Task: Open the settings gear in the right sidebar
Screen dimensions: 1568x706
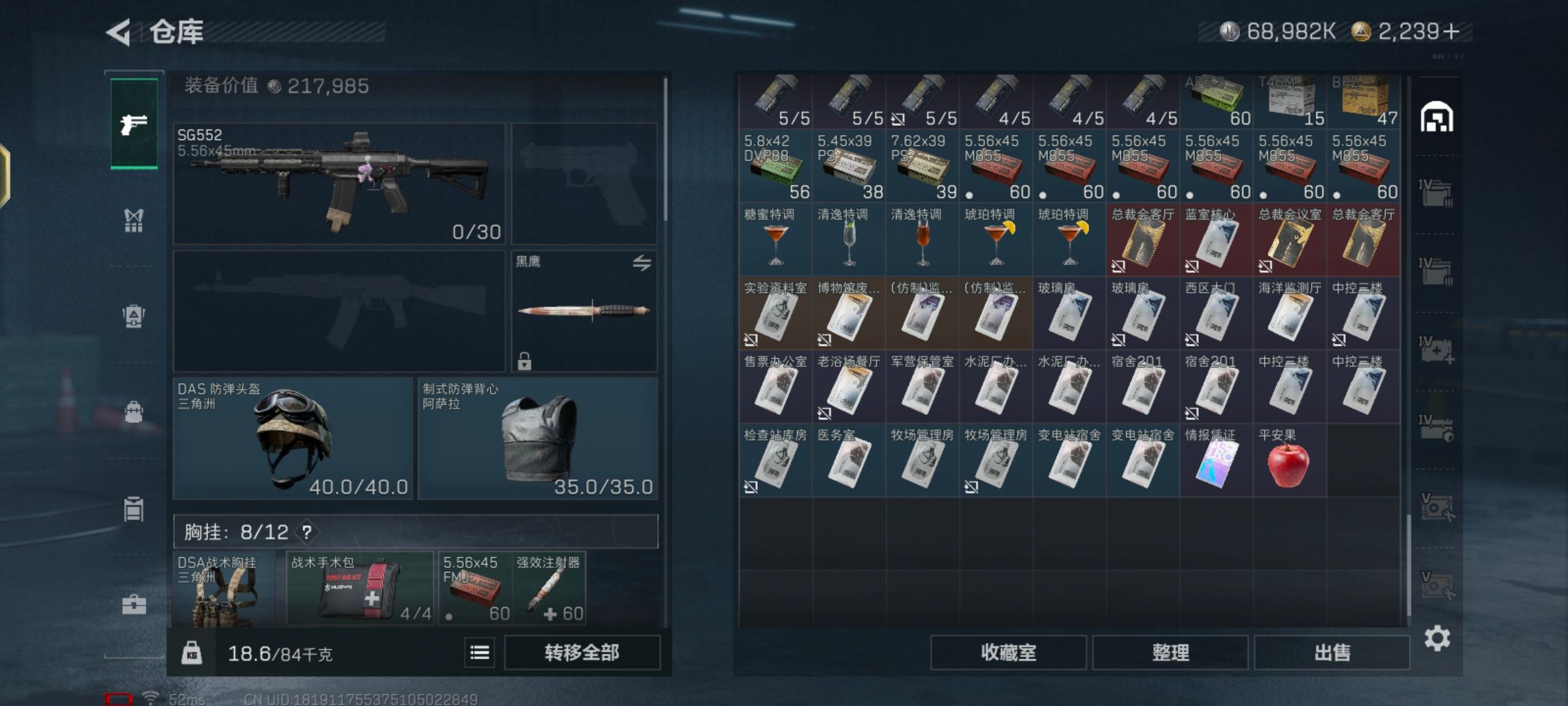Action: coord(1437,638)
